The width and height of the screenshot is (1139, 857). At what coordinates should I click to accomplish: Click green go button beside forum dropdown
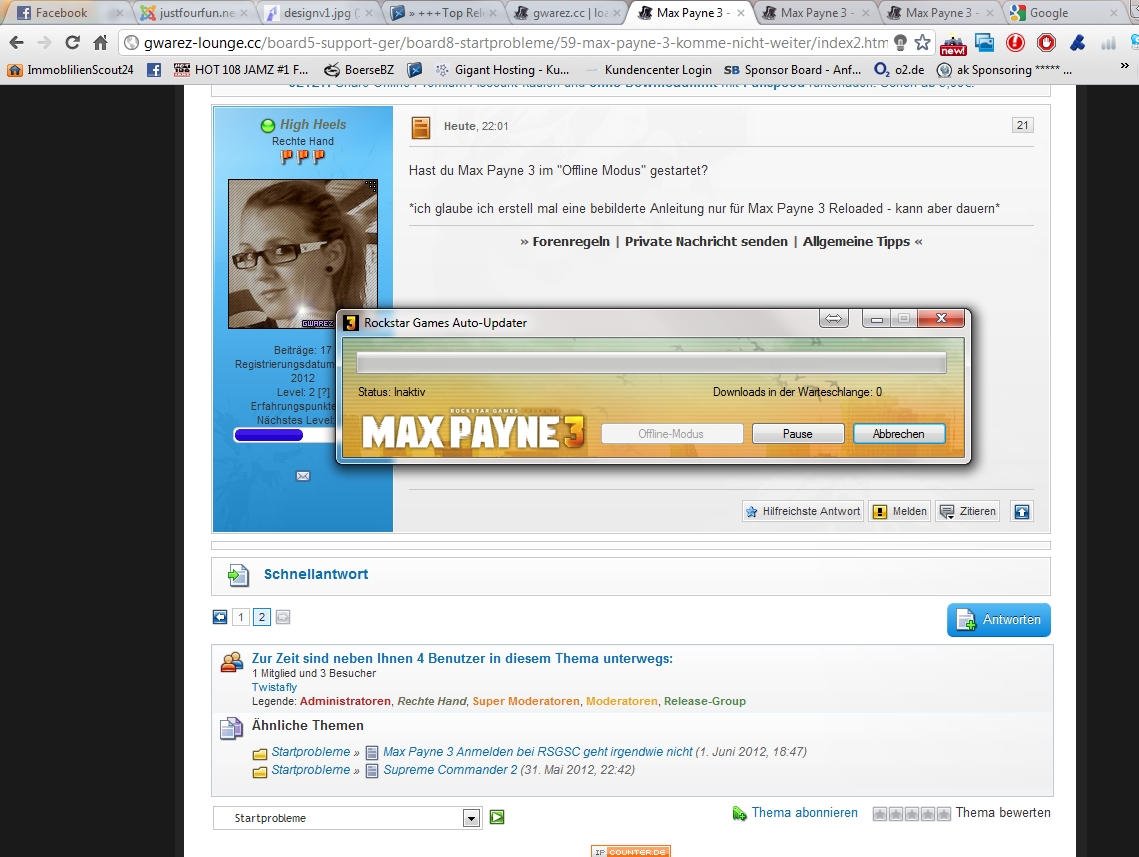497,818
